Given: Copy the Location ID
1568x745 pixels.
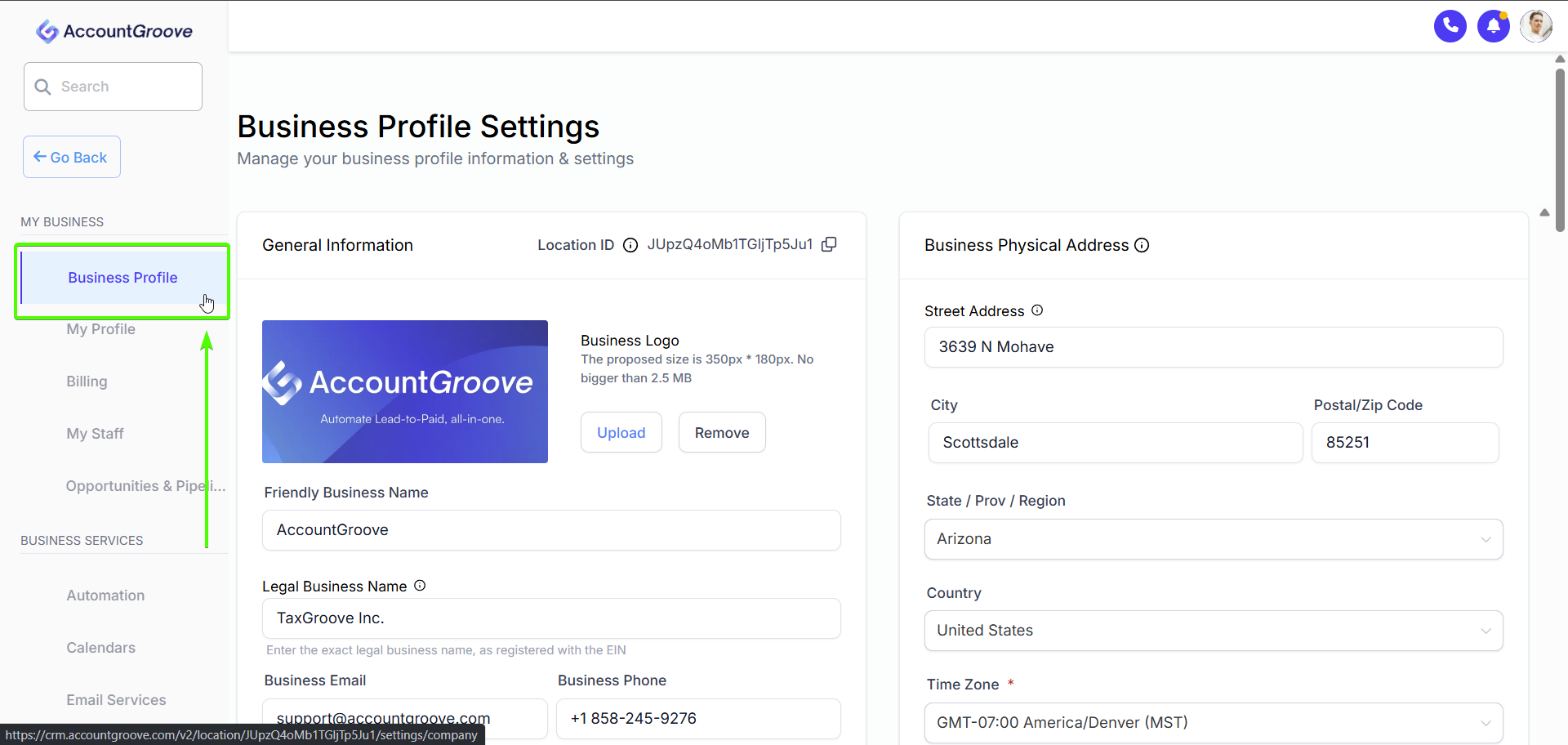Looking at the screenshot, I should click(x=829, y=244).
